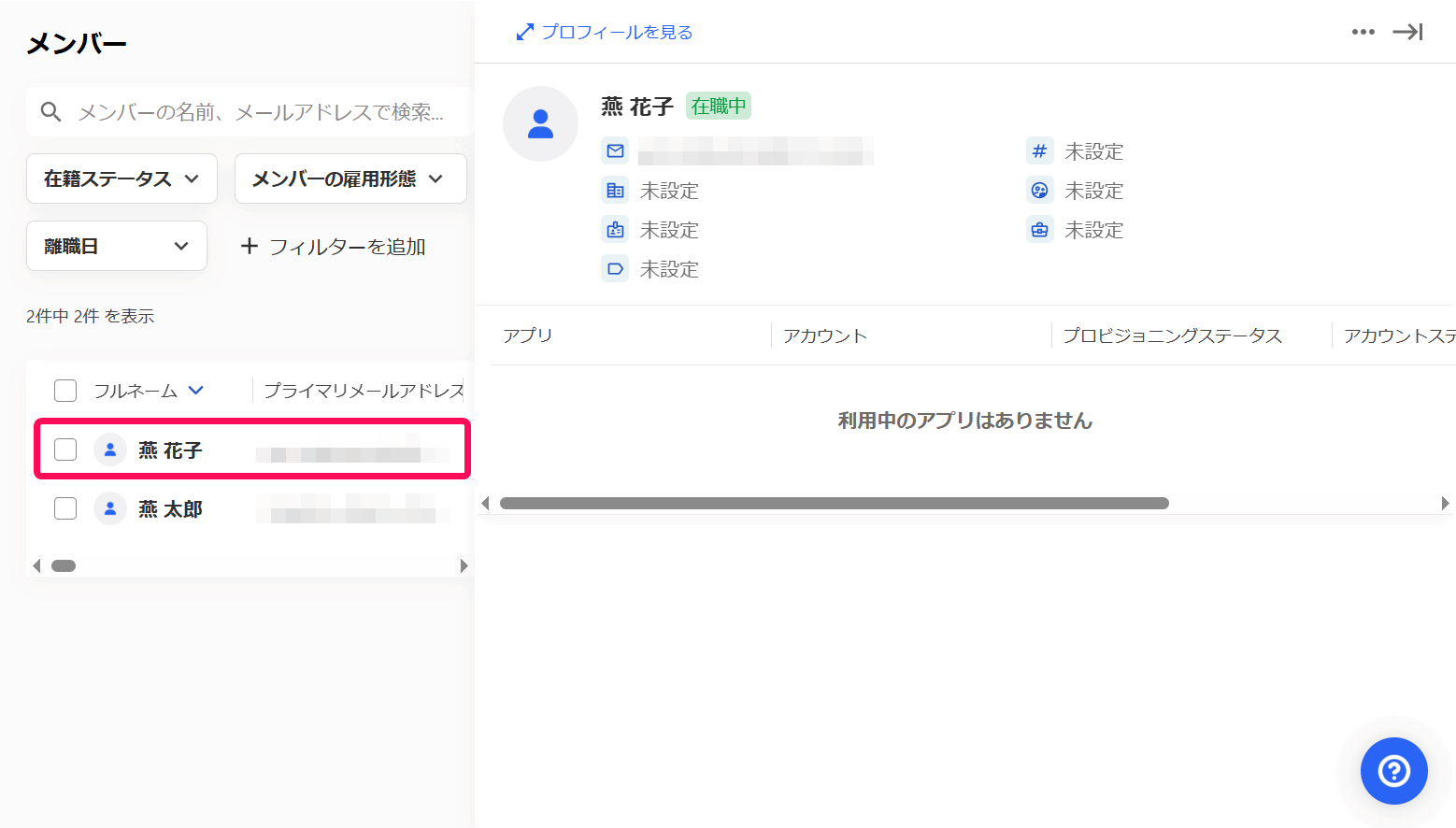Click the member search input field

pos(249,112)
